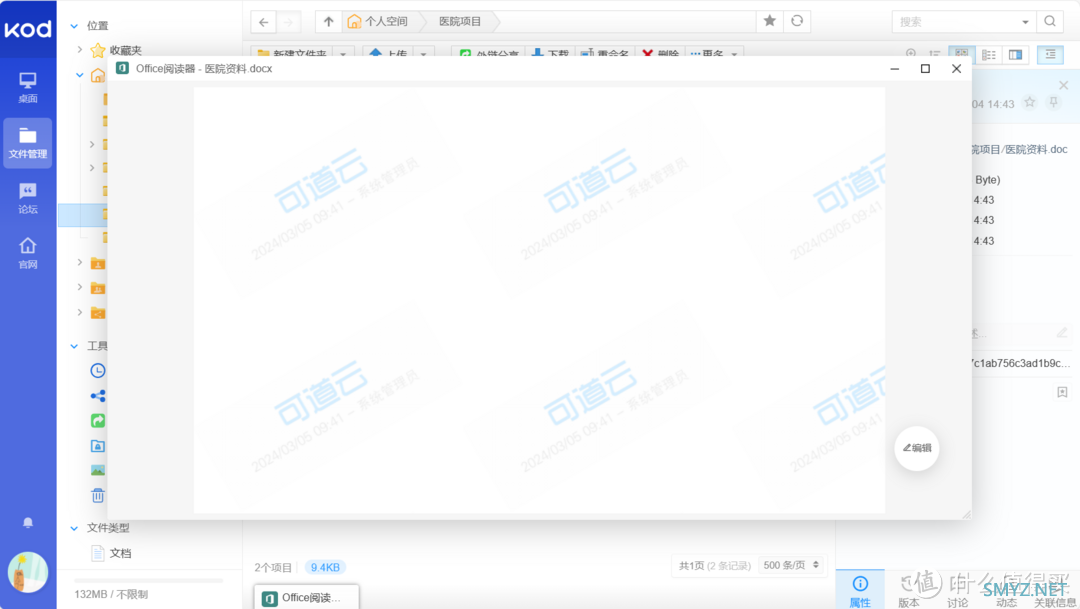Click the Office阅读 taskbar tab

pos(307,597)
